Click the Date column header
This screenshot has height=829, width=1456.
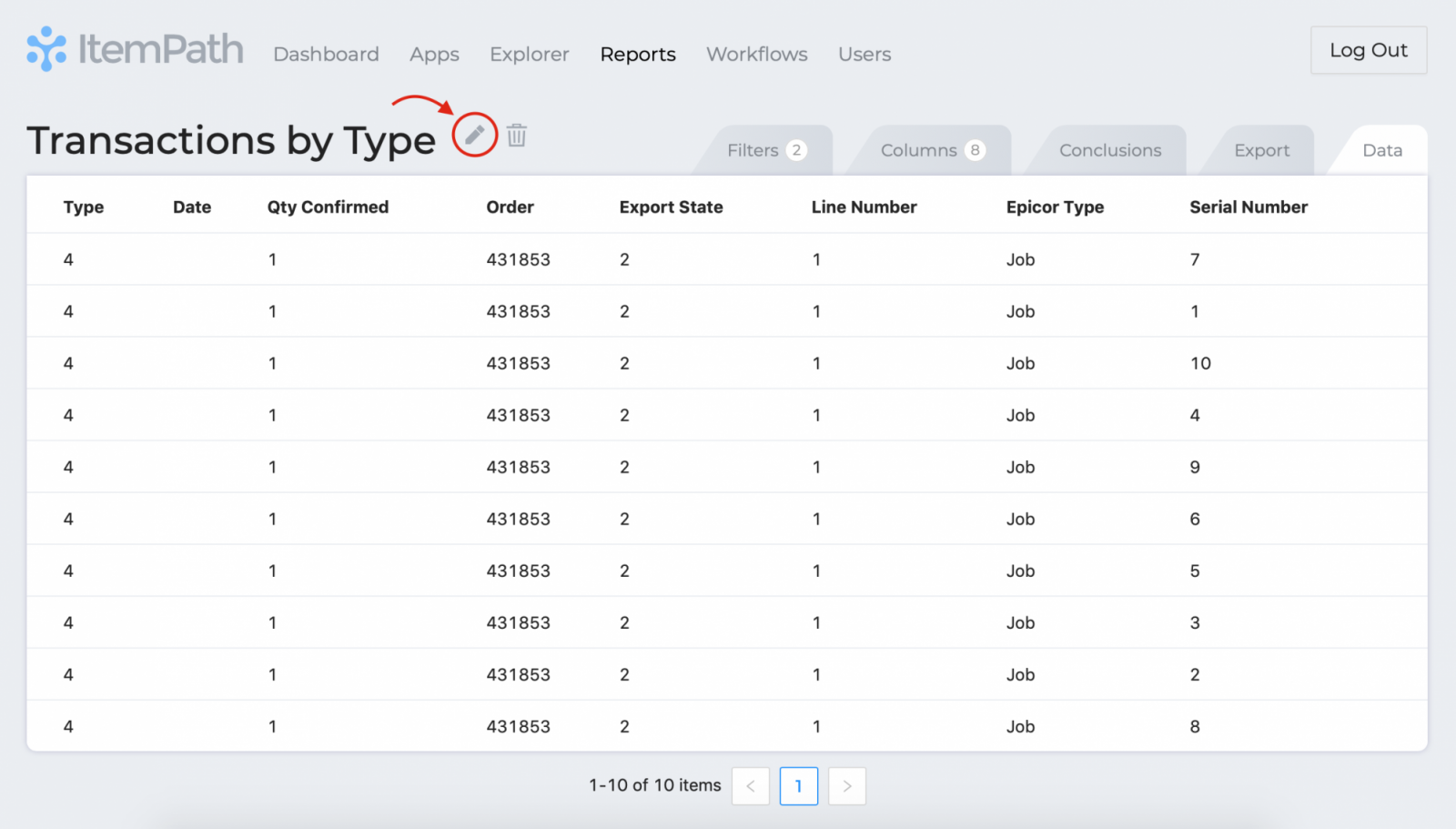pyautogui.click(x=192, y=207)
